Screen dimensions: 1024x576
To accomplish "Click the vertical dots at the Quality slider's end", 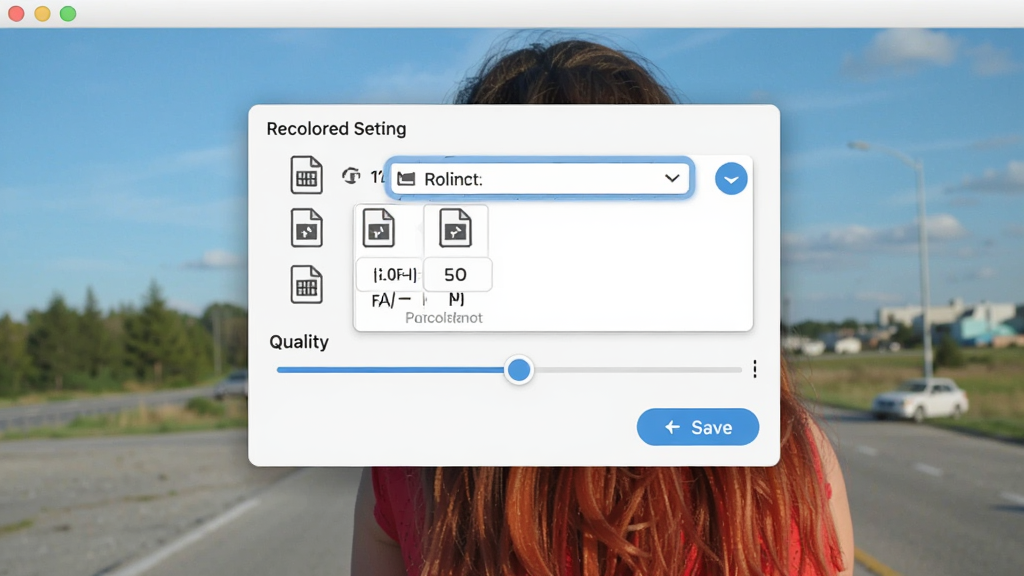I will point(755,369).
